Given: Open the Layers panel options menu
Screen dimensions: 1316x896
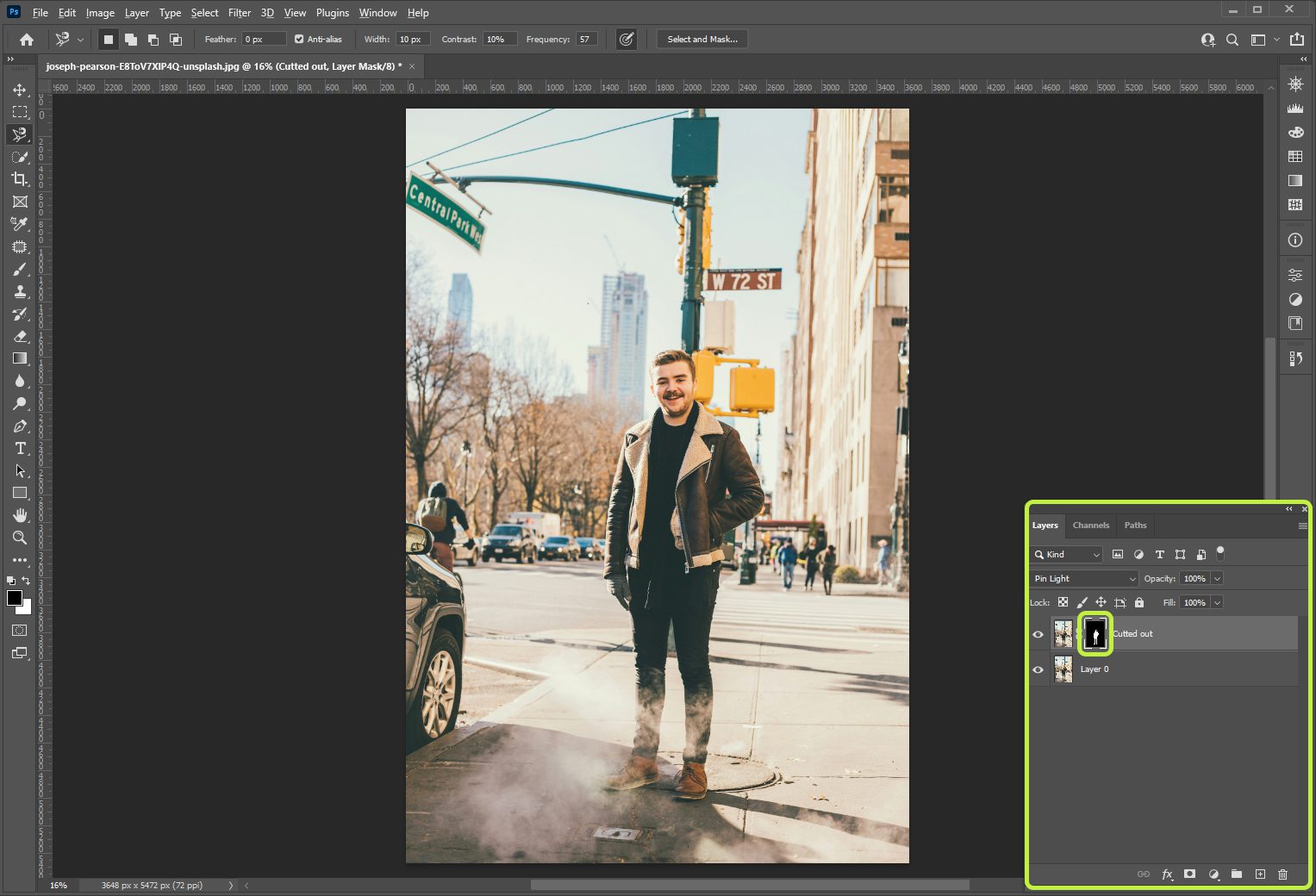Looking at the screenshot, I should (1302, 526).
